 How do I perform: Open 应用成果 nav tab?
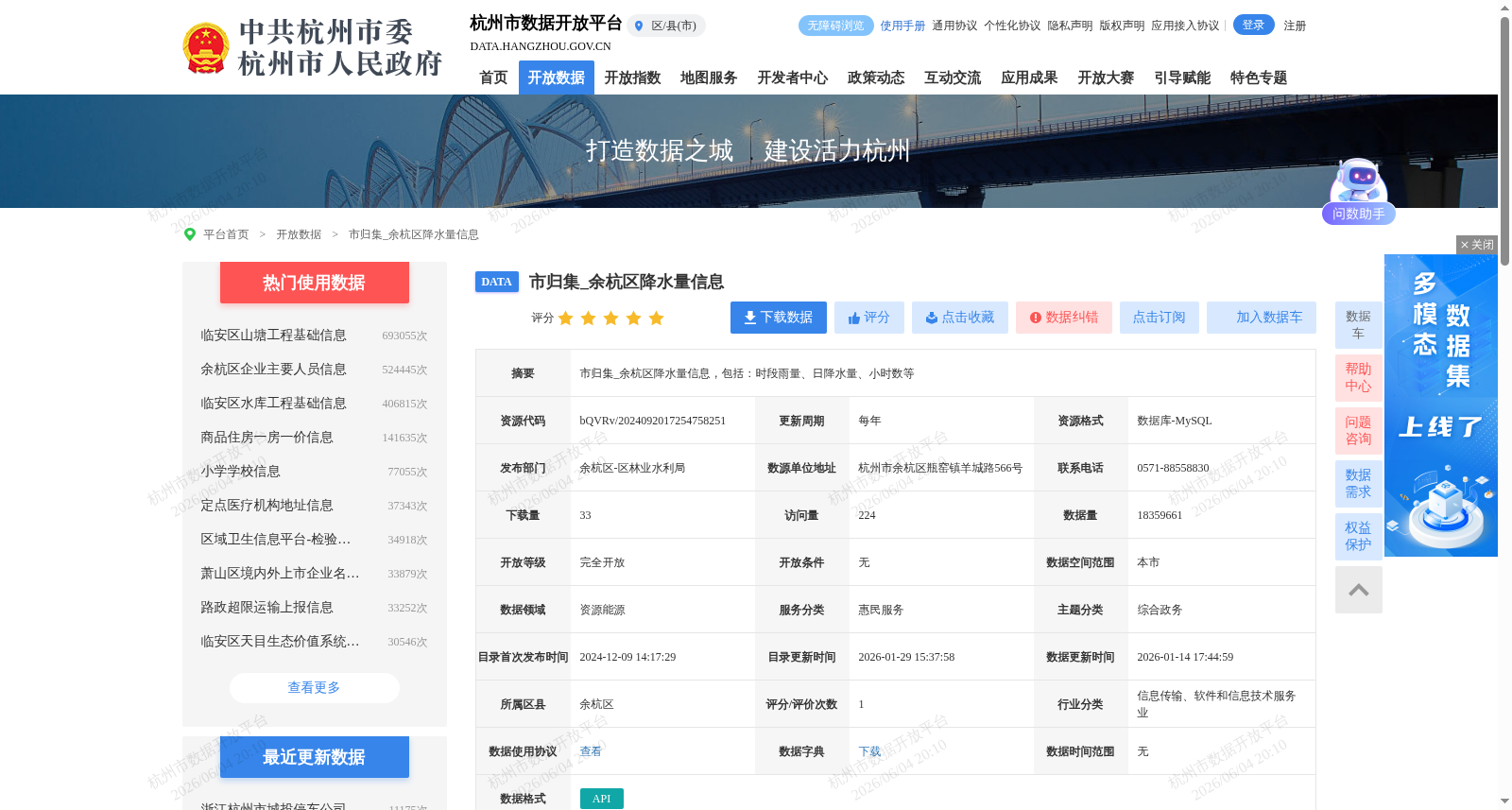click(x=1029, y=78)
